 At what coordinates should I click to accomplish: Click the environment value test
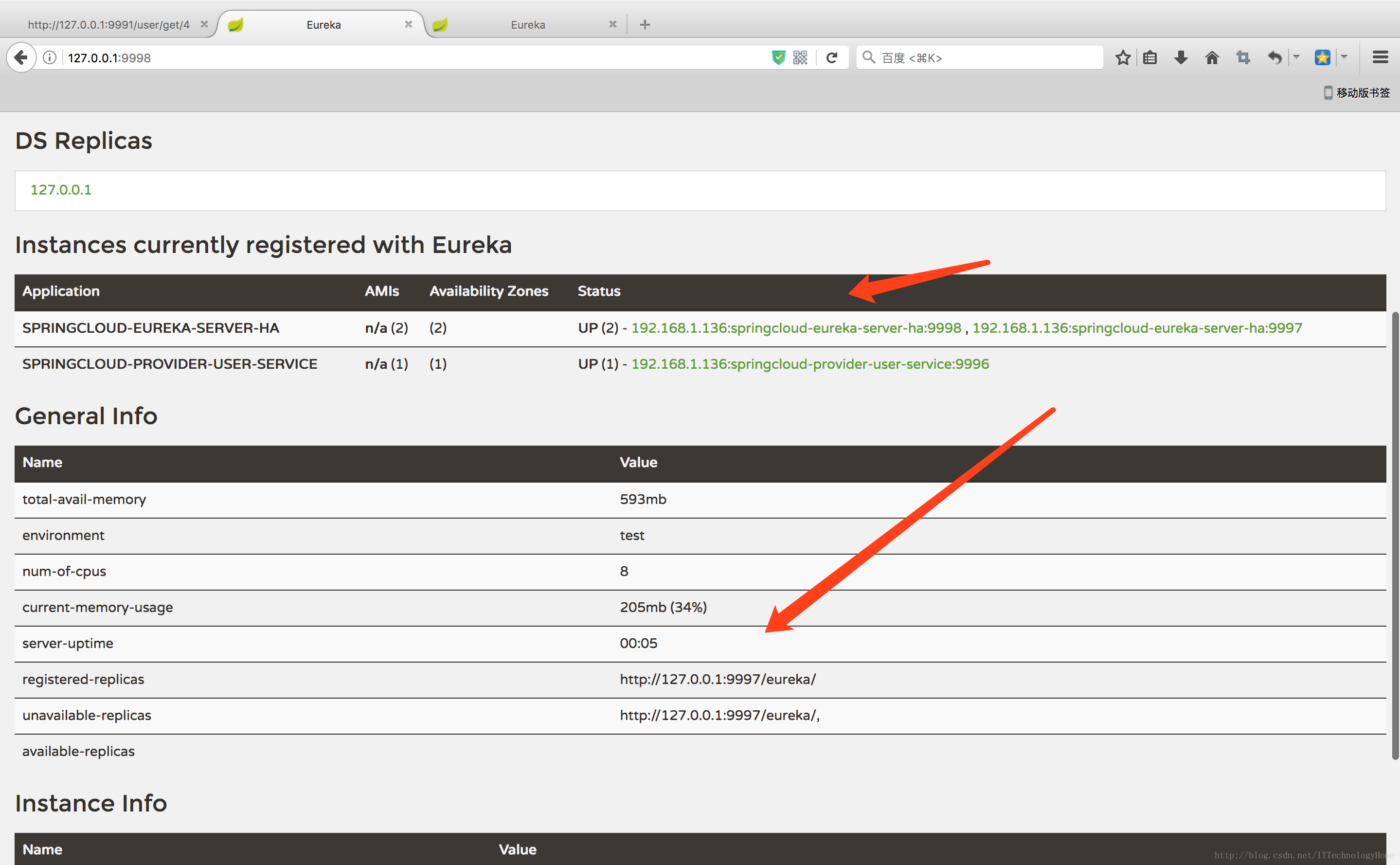pos(632,536)
